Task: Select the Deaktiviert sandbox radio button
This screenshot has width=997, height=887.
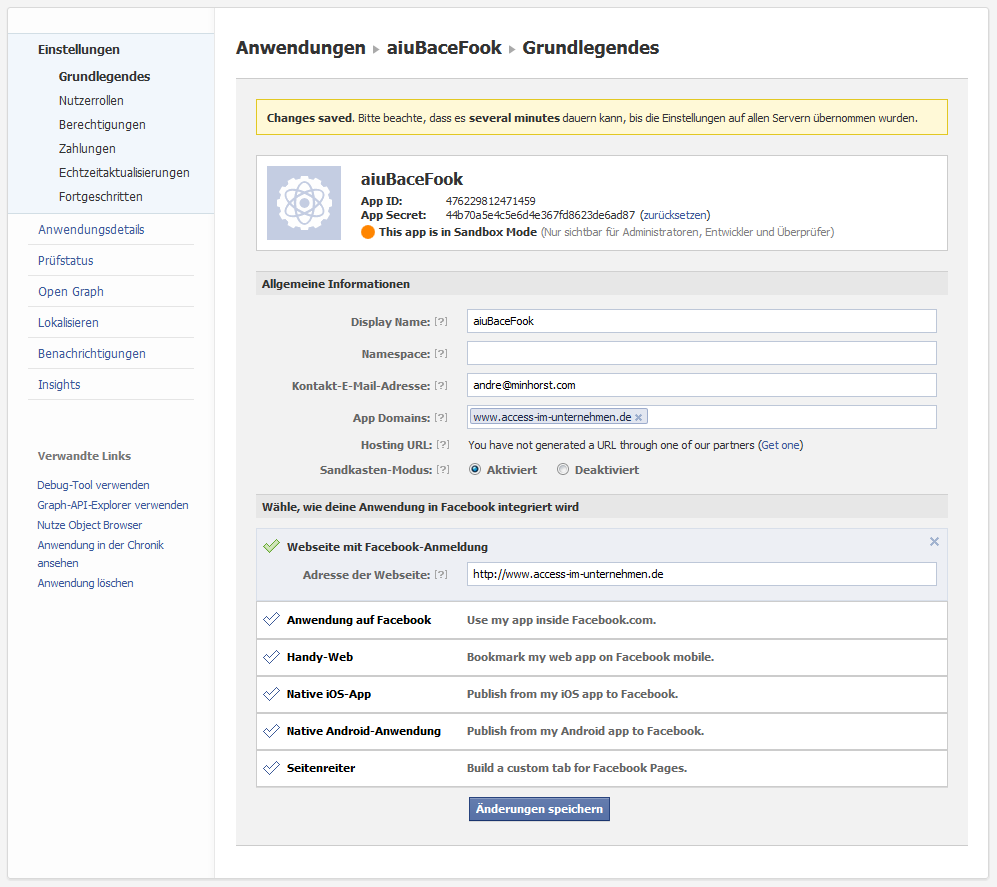Action: click(x=563, y=469)
